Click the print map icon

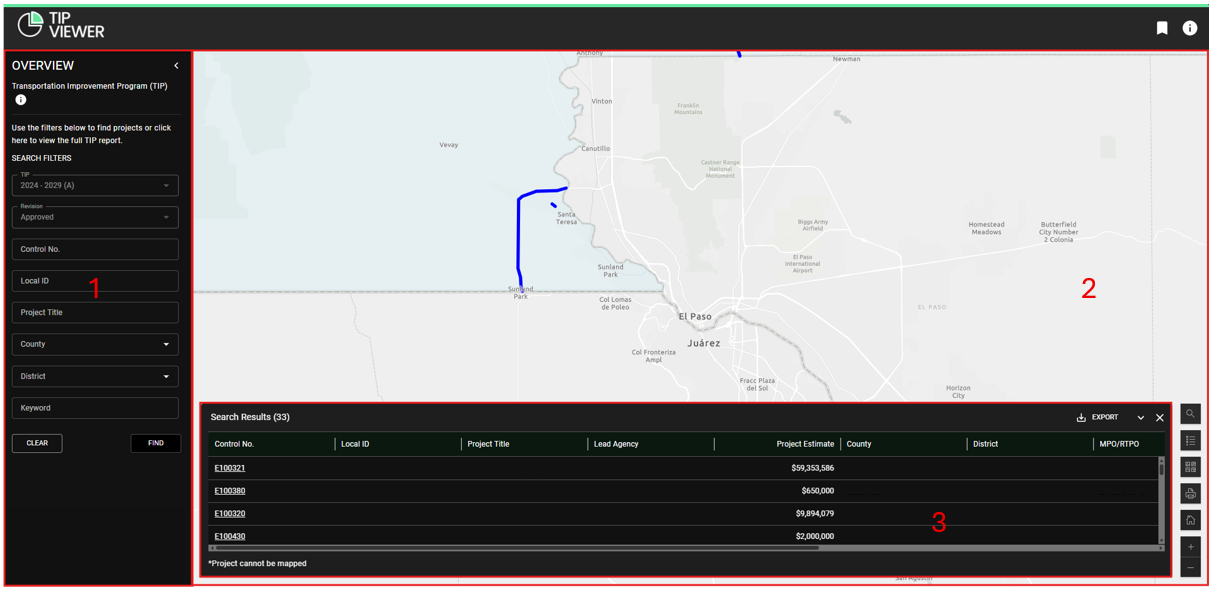click(1190, 494)
